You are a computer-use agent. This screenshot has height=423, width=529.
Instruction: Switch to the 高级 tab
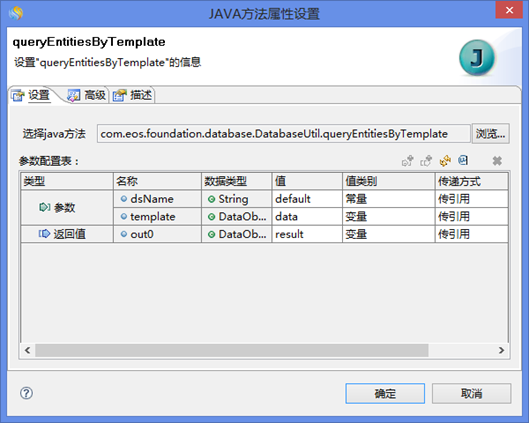click(87, 95)
